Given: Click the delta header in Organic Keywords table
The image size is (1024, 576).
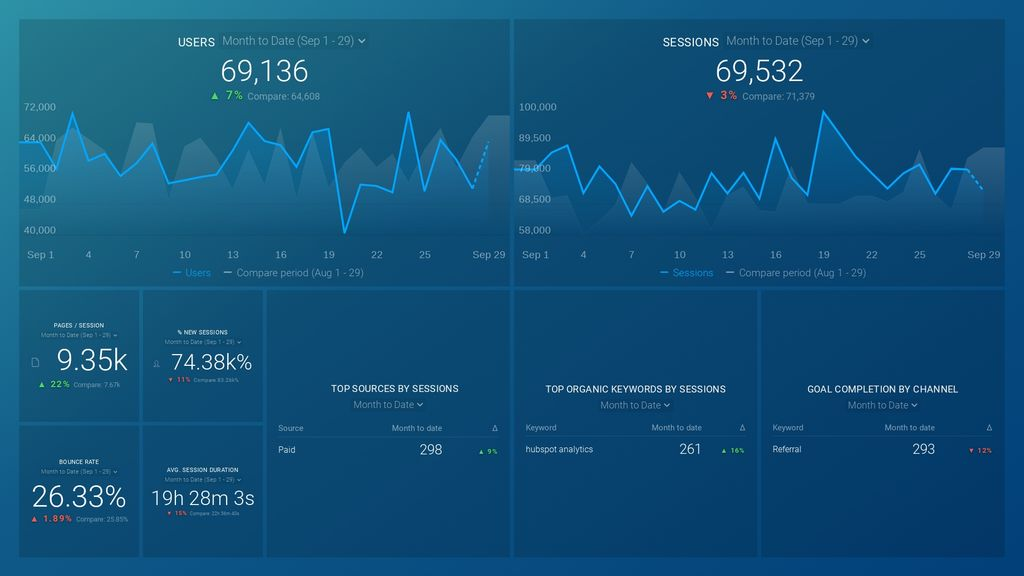Looking at the screenshot, I should pyautogui.click(x=742, y=428).
